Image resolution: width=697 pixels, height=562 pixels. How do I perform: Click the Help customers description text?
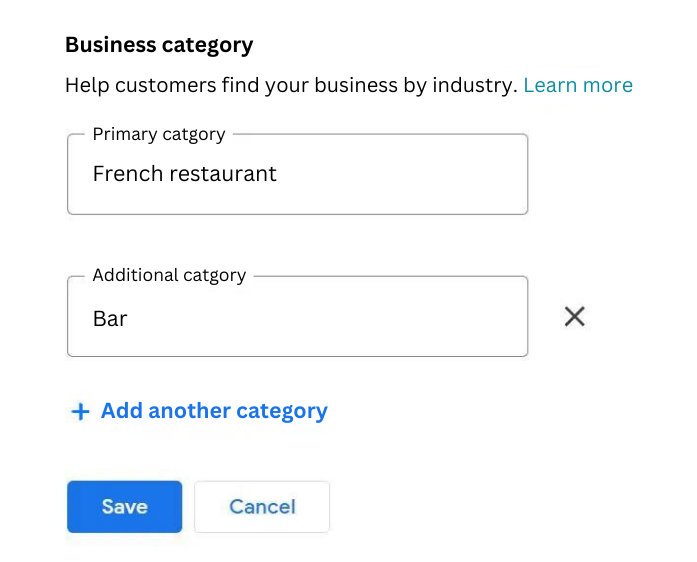pos(290,85)
